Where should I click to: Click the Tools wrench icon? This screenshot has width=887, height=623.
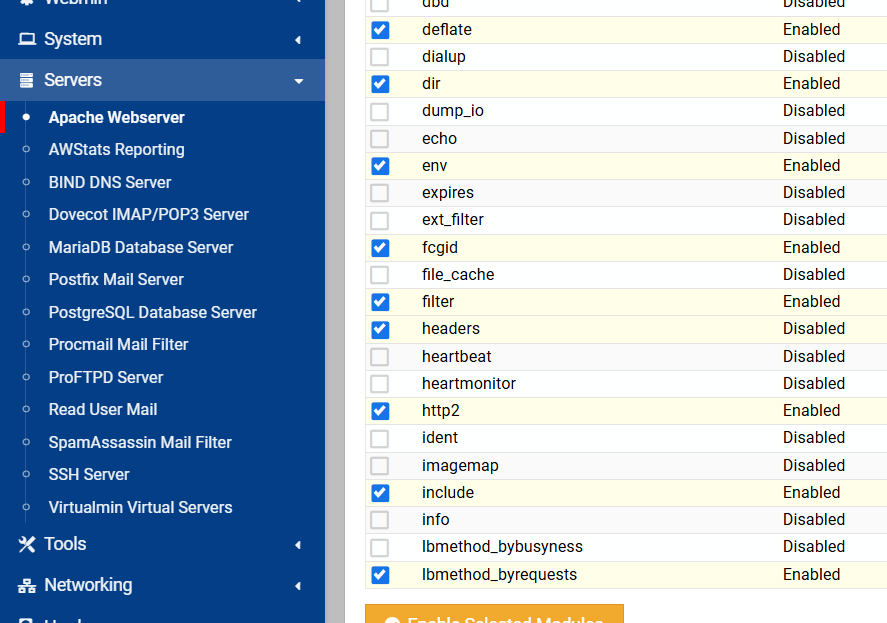(x=27, y=544)
